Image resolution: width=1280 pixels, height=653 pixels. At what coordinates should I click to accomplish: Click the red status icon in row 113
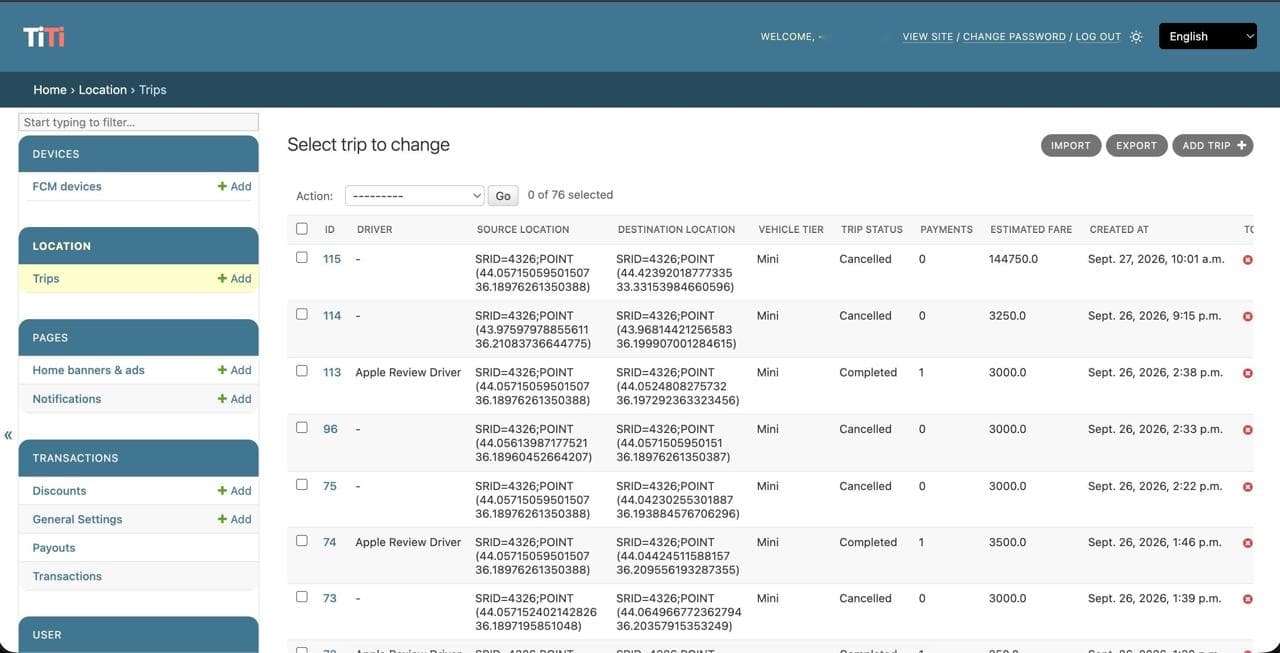point(1247,373)
